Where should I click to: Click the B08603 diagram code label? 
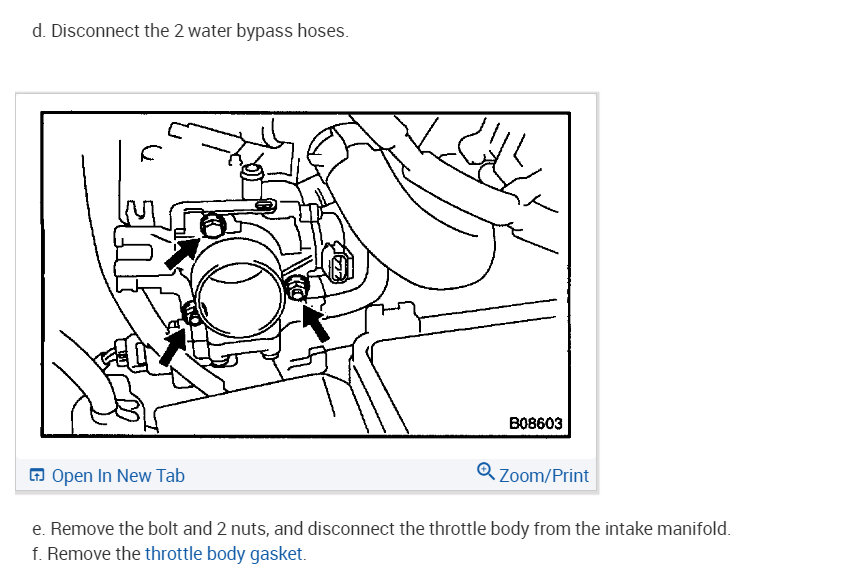535,423
